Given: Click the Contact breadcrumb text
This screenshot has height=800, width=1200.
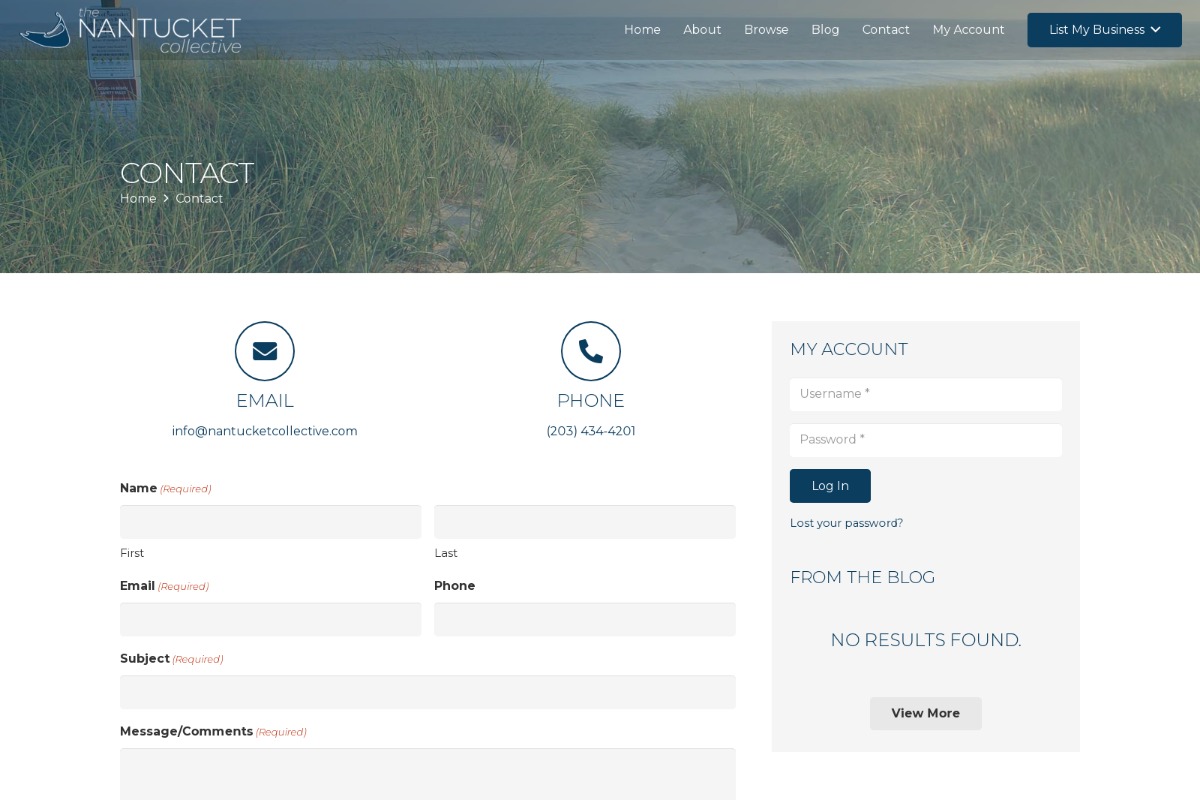Looking at the screenshot, I should (199, 199).
